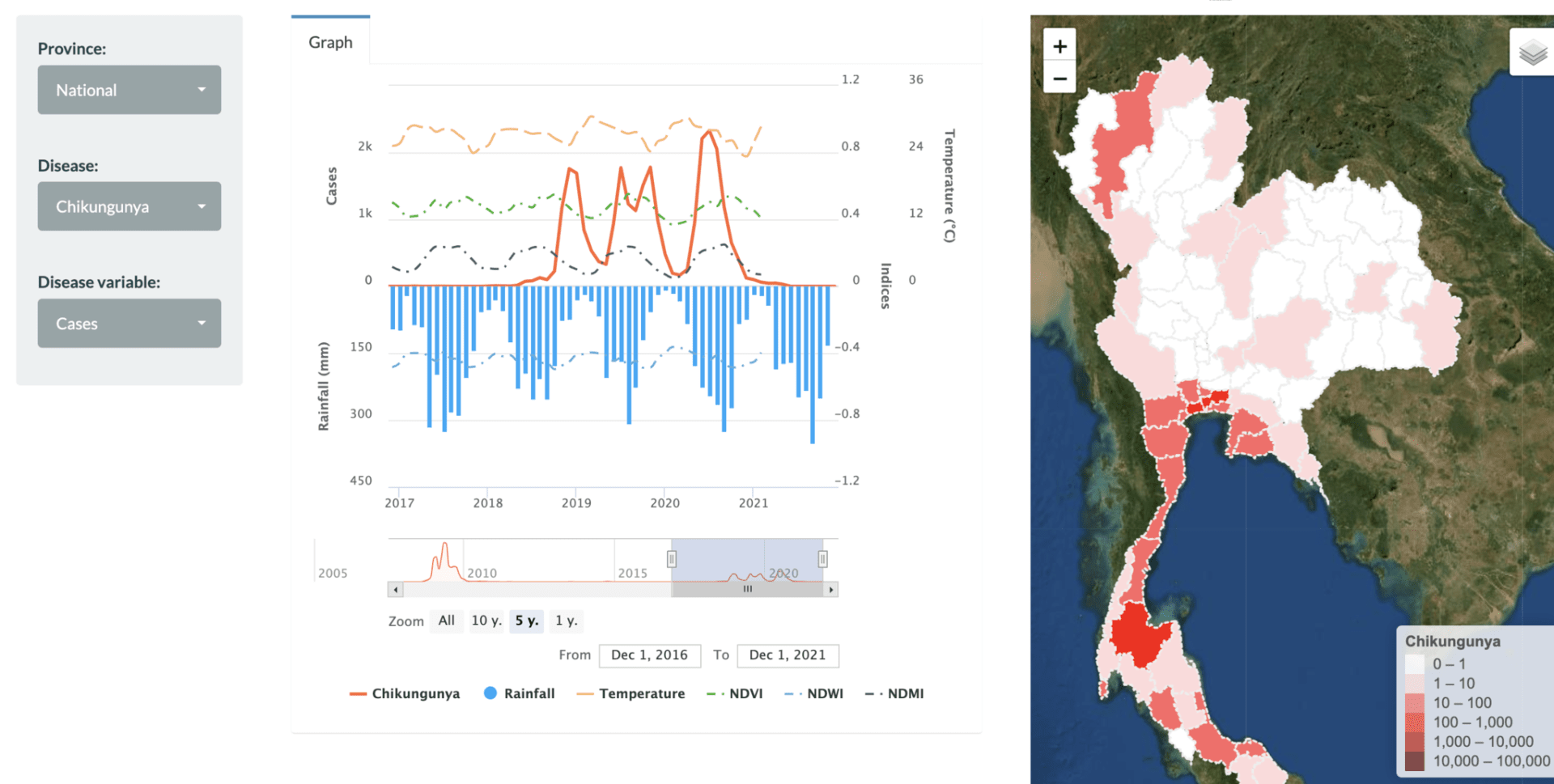
Task: Grab the left range selector handle
Action: pyautogui.click(x=672, y=559)
